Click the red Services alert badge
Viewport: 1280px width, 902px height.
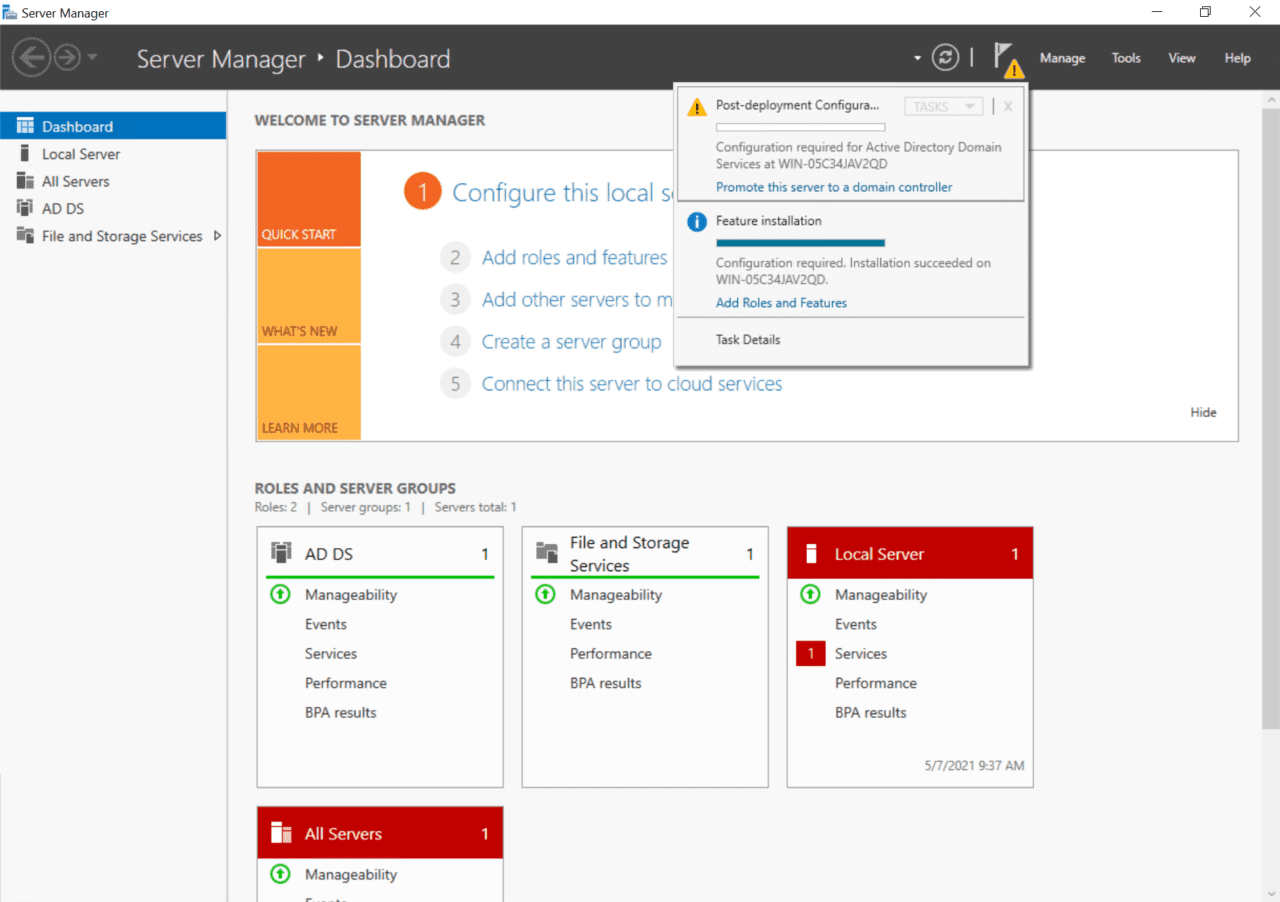coord(810,654)
